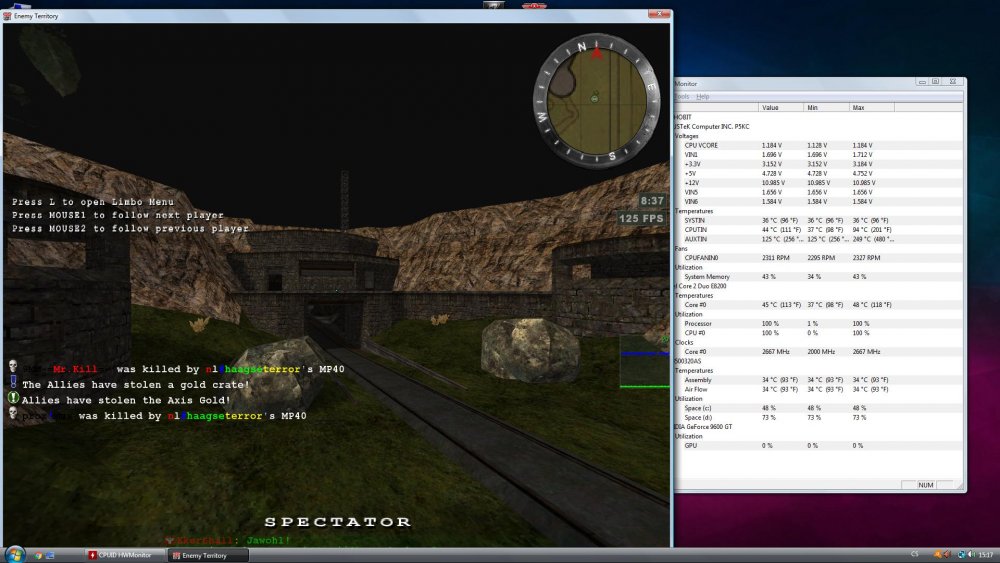The height and width of the screenshot is (563, 1000).
Task: Select the Processor utilization row
Action: 818,324
